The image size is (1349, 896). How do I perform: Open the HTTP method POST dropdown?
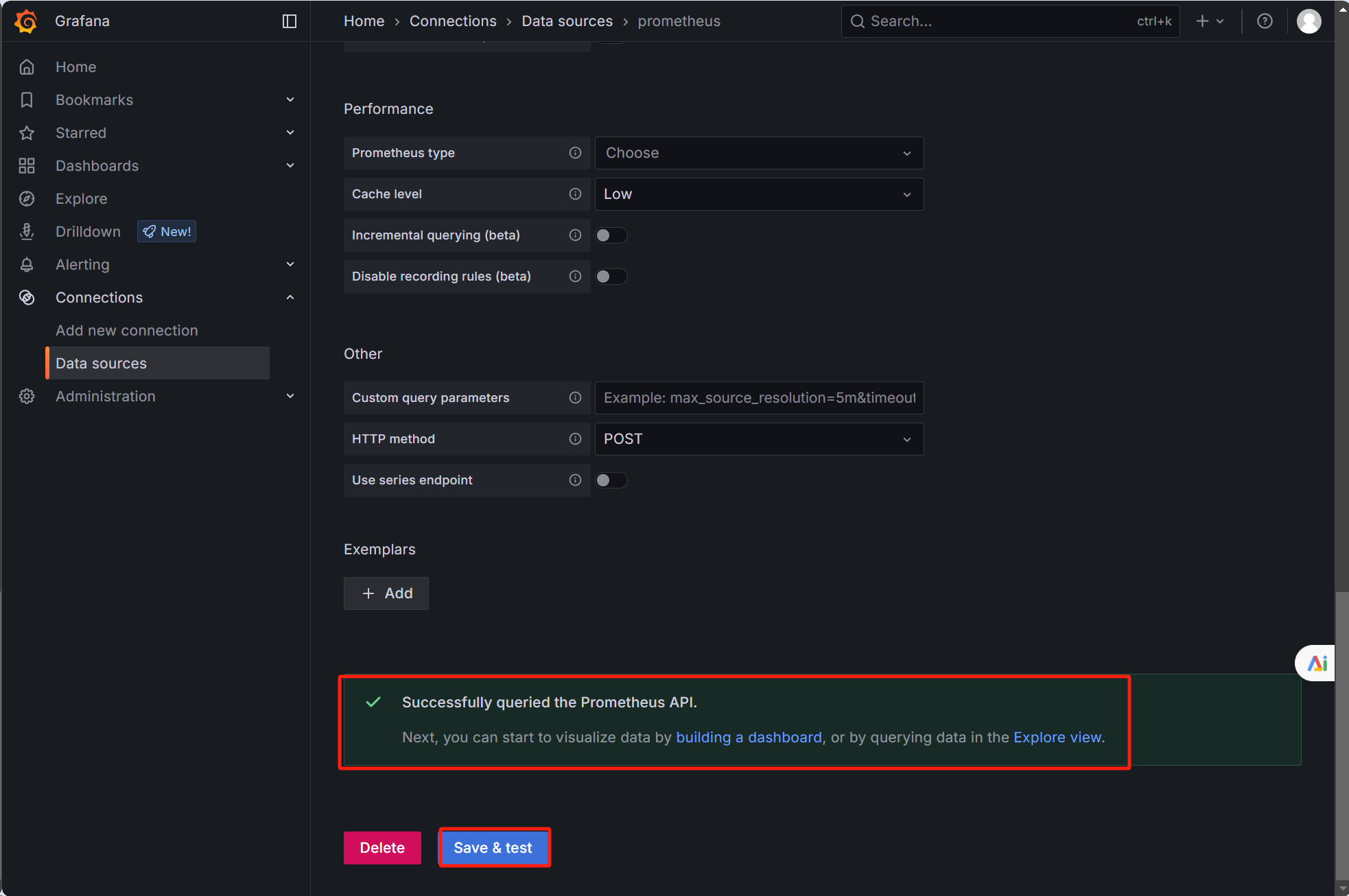[759, 439]
